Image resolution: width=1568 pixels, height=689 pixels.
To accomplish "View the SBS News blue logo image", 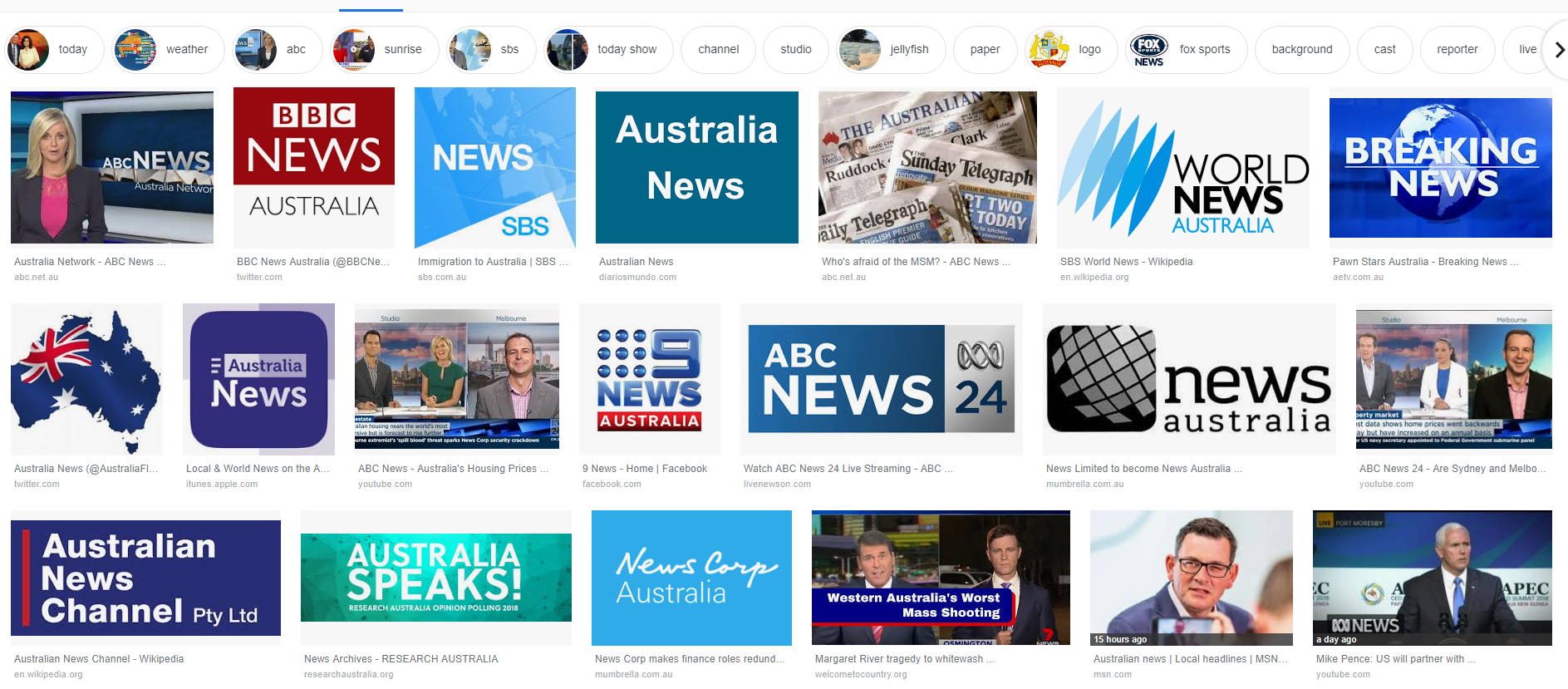I will coord(495,168).
